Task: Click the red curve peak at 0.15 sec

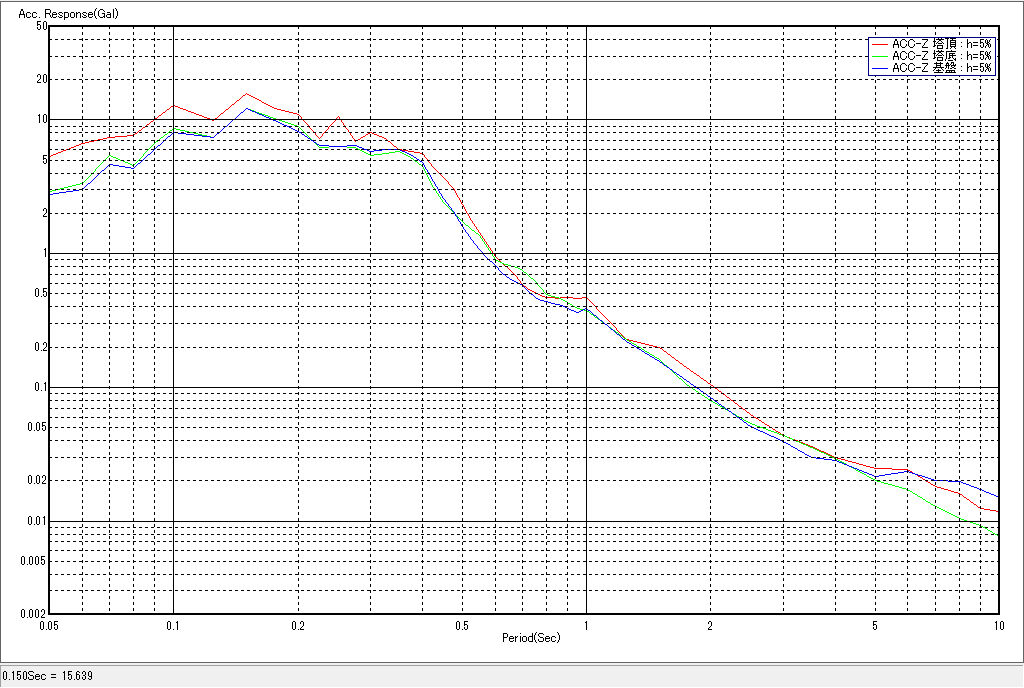Action: 246,94
